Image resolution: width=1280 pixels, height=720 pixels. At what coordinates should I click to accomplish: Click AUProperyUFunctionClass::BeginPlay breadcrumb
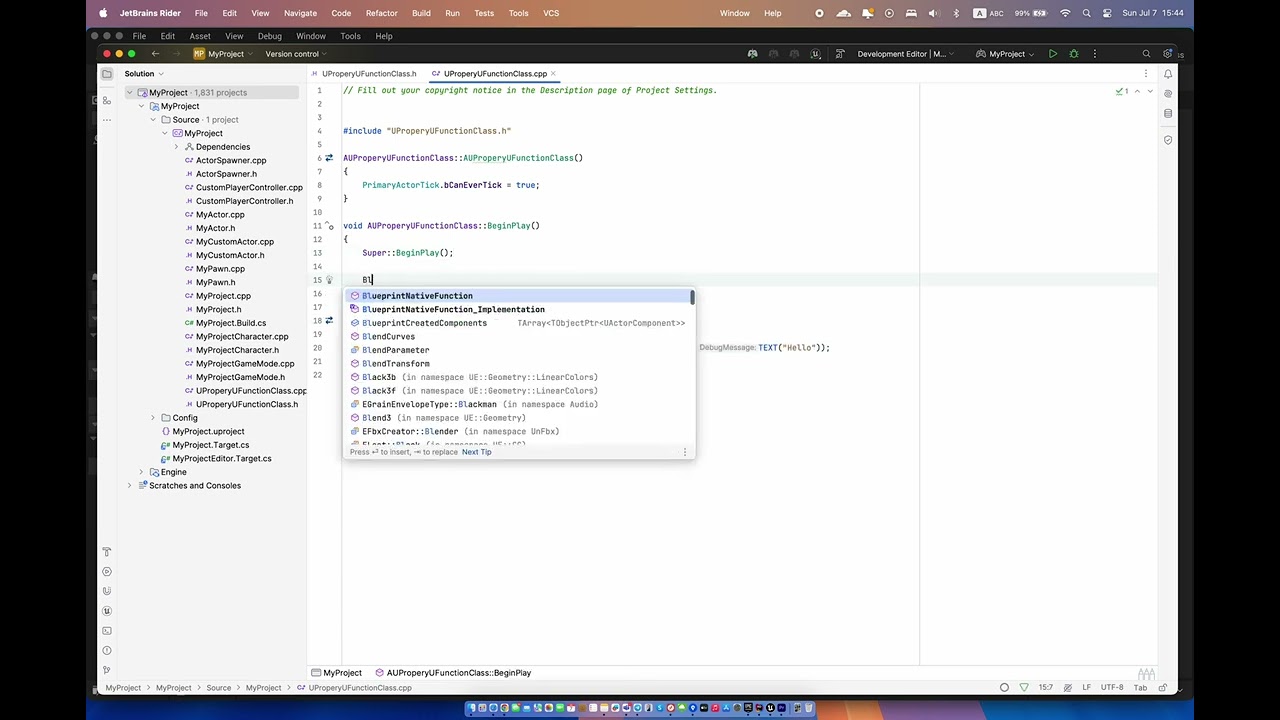(x=452, y=673)
